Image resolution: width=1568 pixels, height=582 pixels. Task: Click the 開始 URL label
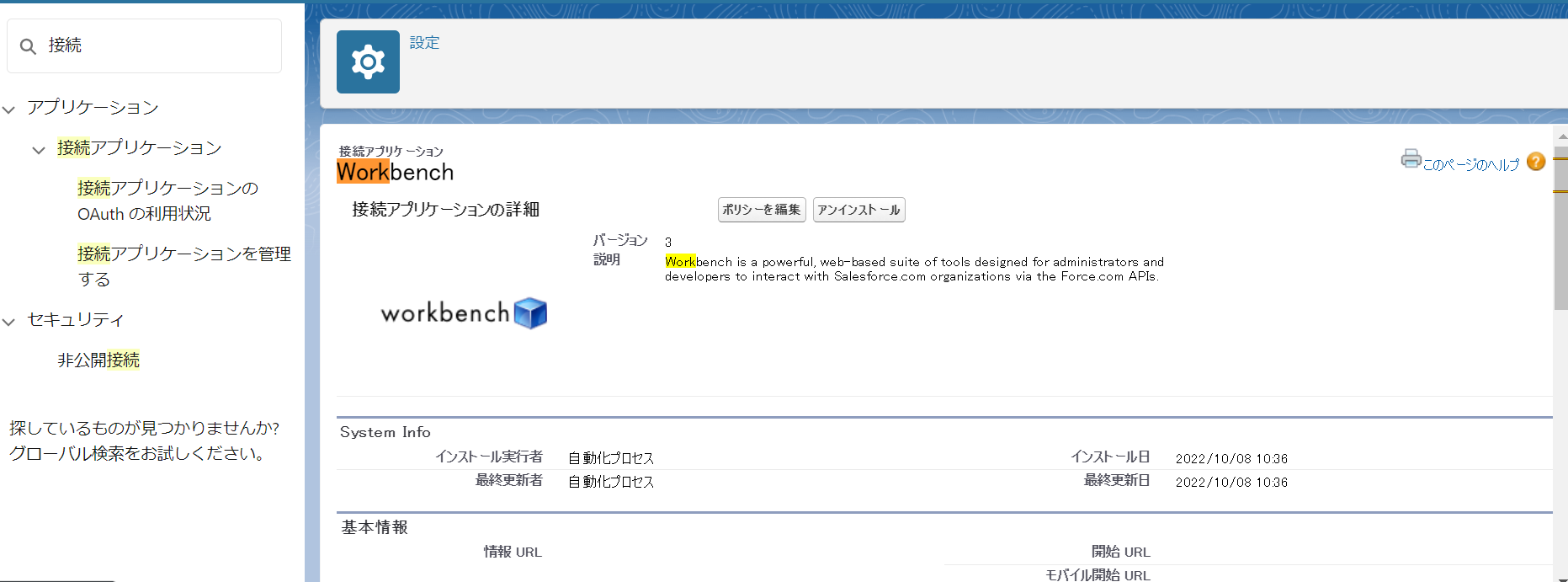pyautogui.click(x=1120, y=552)
